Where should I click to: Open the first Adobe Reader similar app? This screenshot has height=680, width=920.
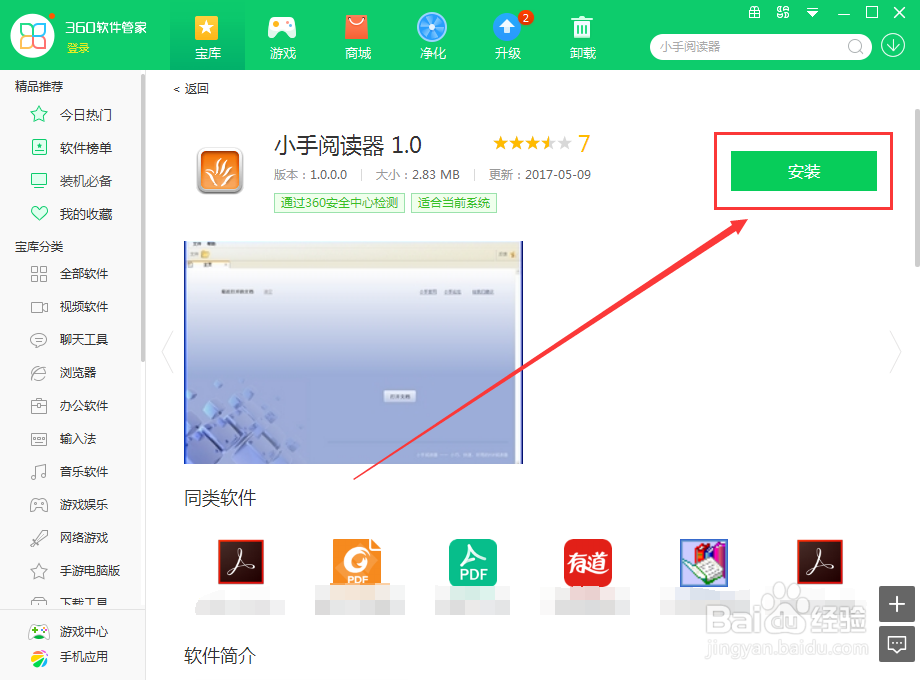[x=241, y=562]
